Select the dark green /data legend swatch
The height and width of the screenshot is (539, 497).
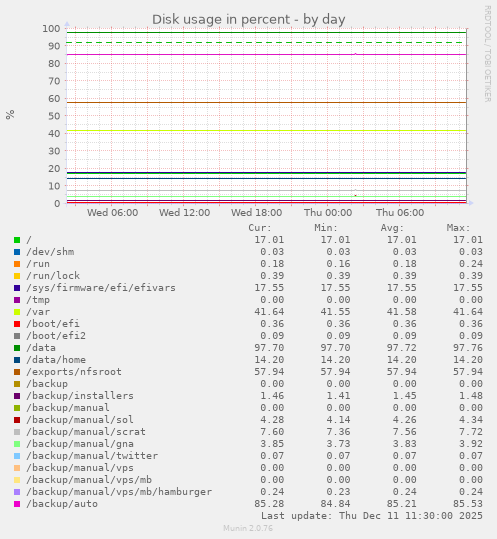coord(17,348)
